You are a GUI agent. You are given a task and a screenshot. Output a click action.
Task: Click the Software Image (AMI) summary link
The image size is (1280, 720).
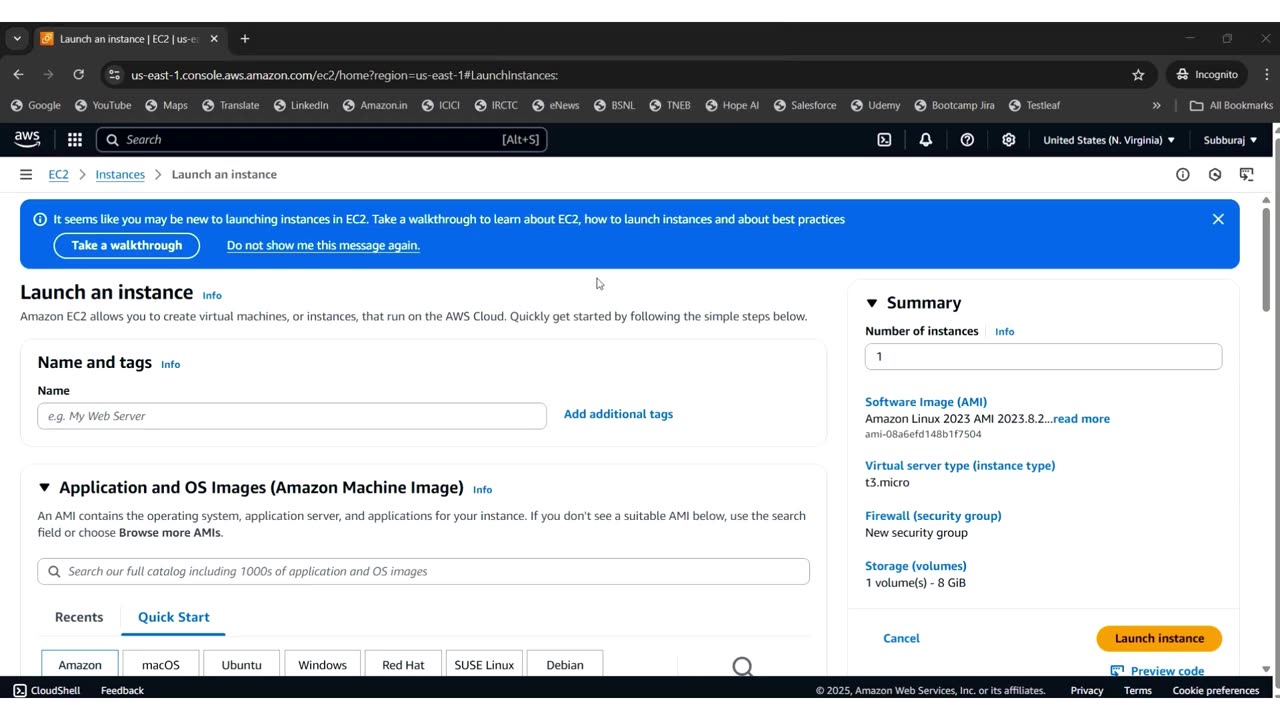[926, 402]
